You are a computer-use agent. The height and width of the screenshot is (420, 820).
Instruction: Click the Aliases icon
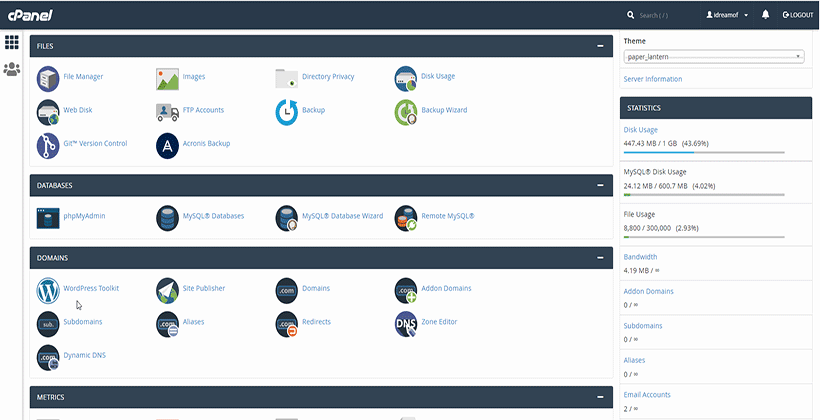point(167,324)
